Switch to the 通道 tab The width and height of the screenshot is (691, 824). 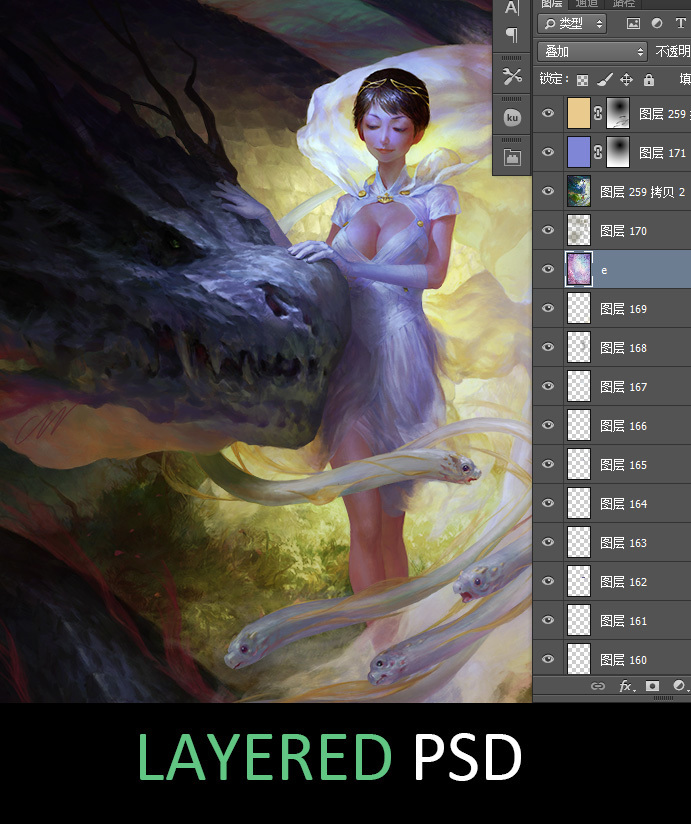[586, 3]
